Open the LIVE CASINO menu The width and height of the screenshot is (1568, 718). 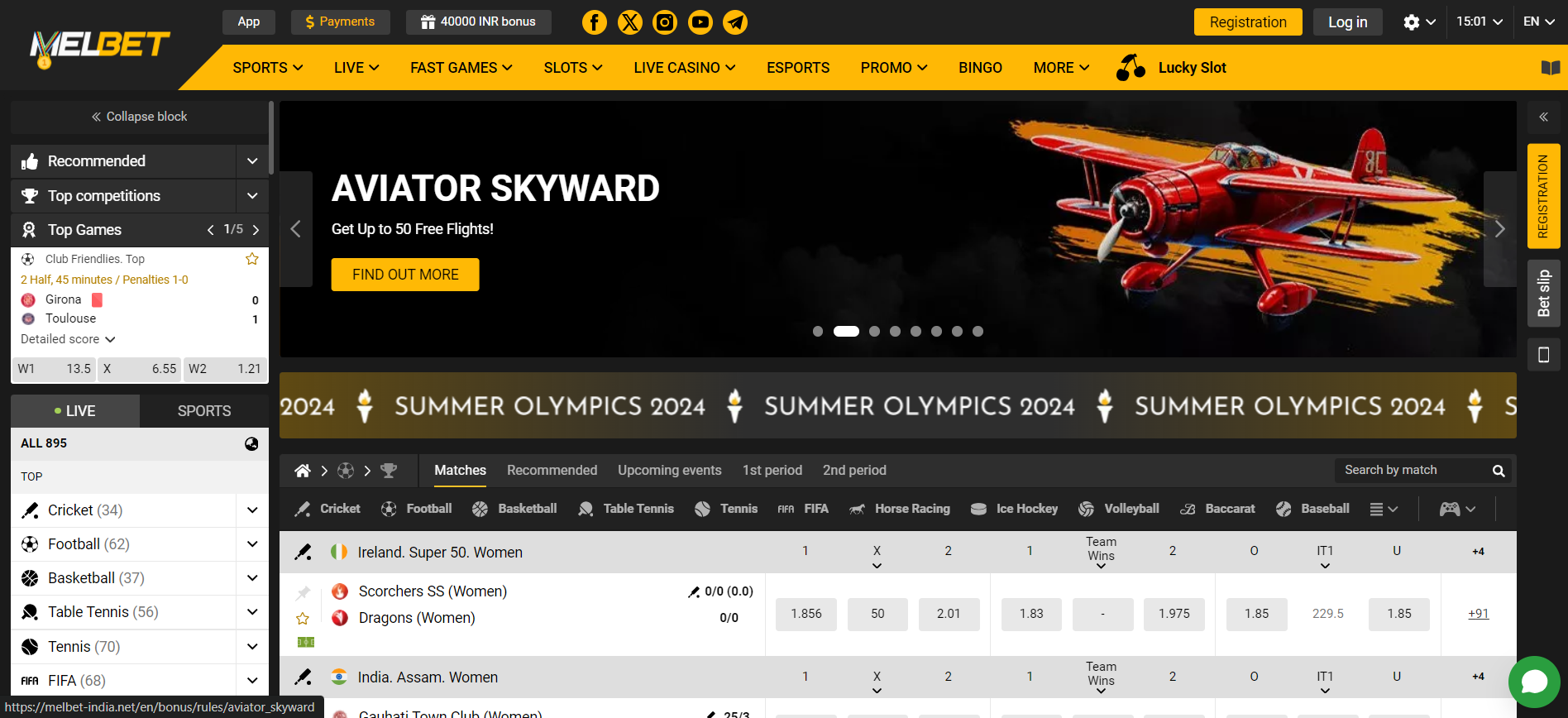tap(684, 68)
